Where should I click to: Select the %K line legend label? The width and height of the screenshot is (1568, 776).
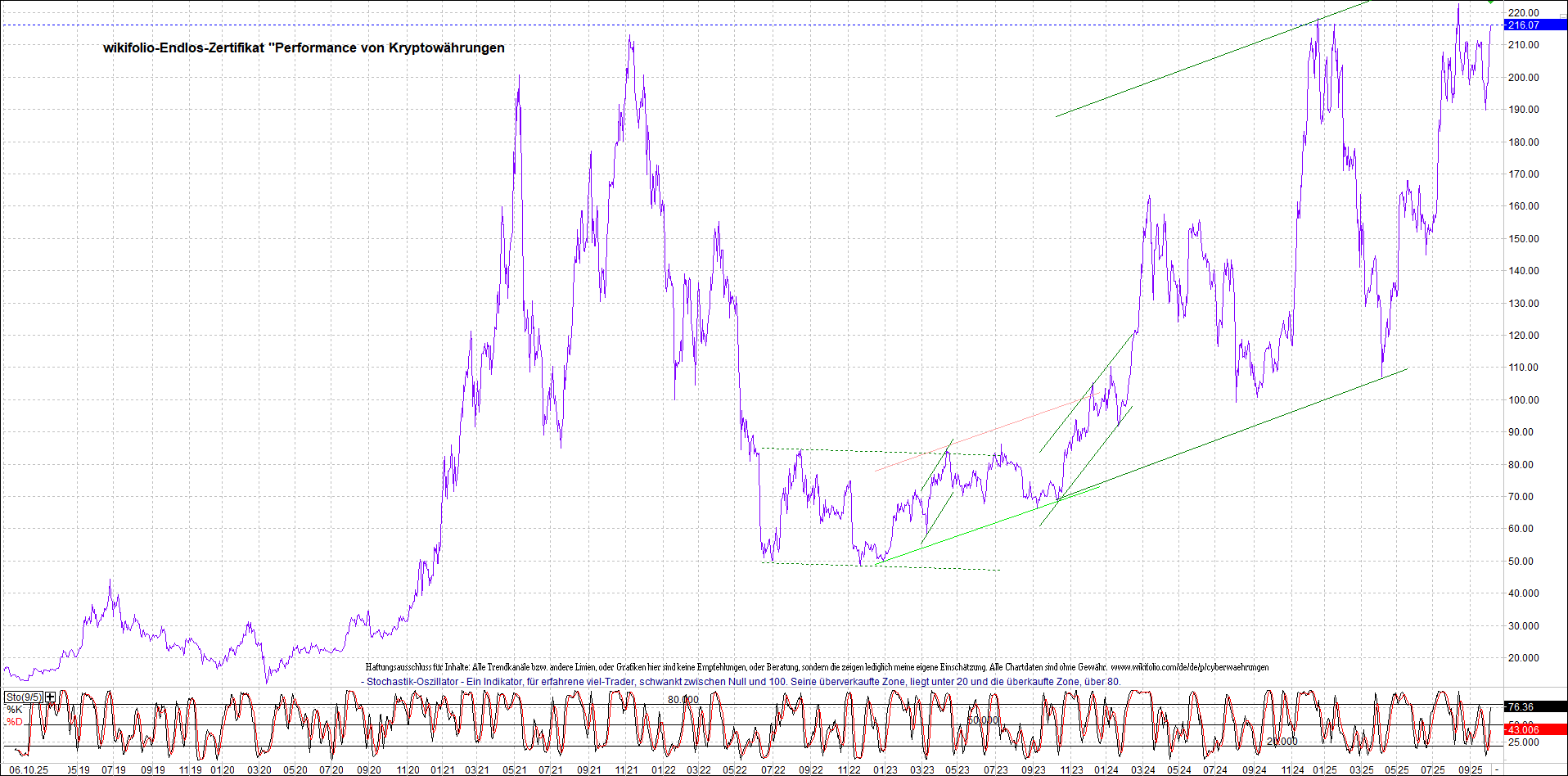coord(15,710)
